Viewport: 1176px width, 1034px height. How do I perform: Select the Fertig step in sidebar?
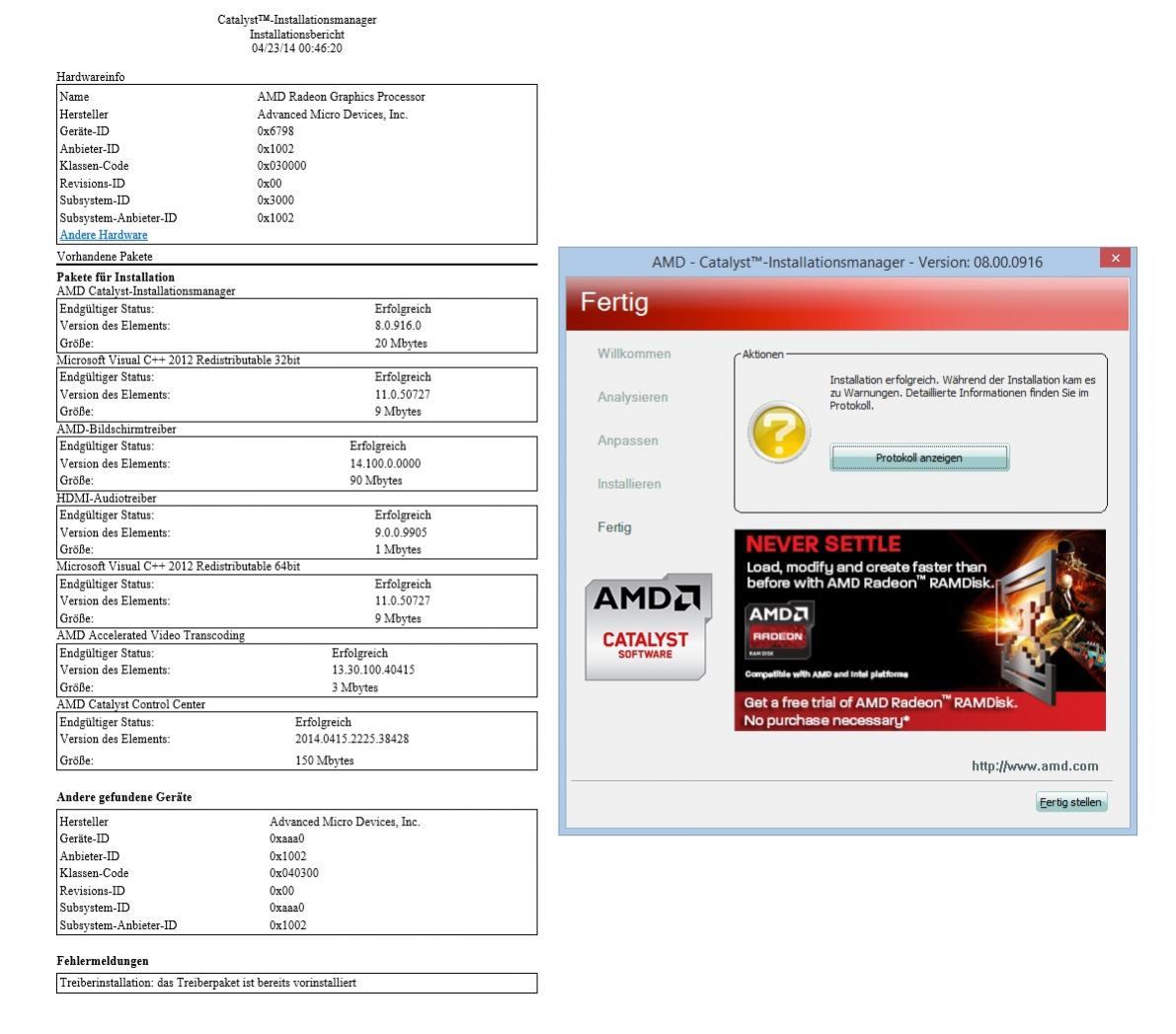[x=614, y=527]
